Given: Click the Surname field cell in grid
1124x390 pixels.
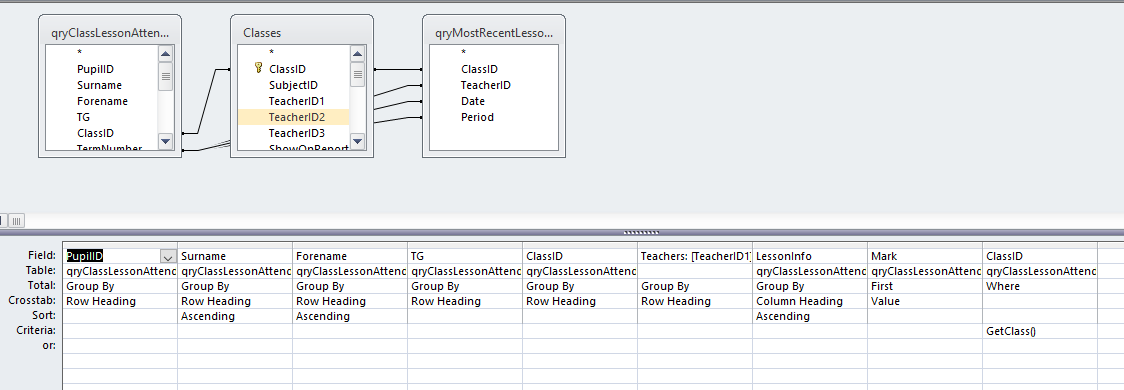Looking at the screenshot, I should pos(235,256).
